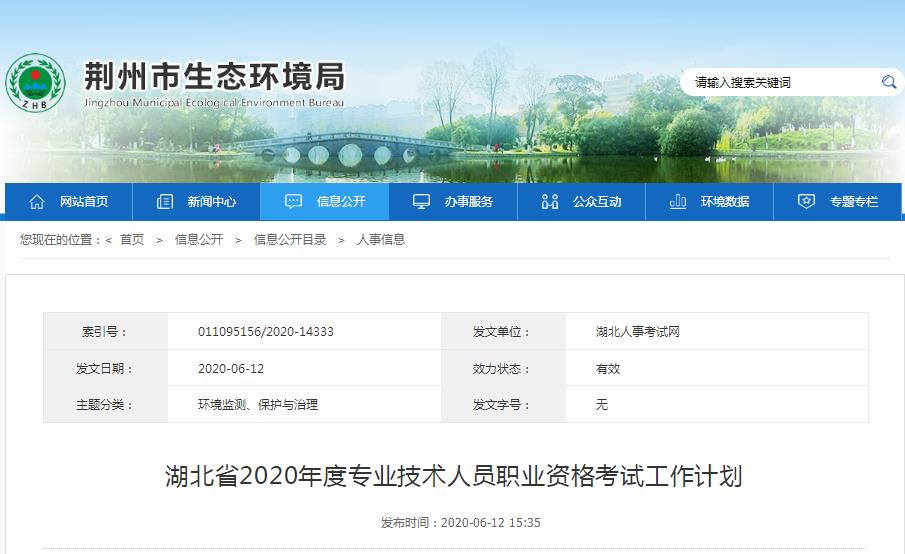Open 环境数据 navigation item
Viewport: 905px width, 554px height.
[x=725, y=202]
